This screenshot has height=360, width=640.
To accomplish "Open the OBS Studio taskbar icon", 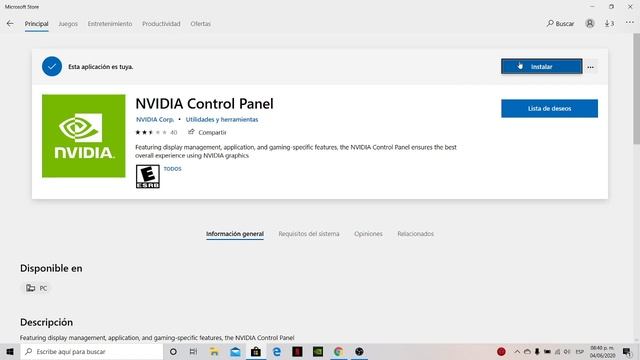I will point(359,351).
